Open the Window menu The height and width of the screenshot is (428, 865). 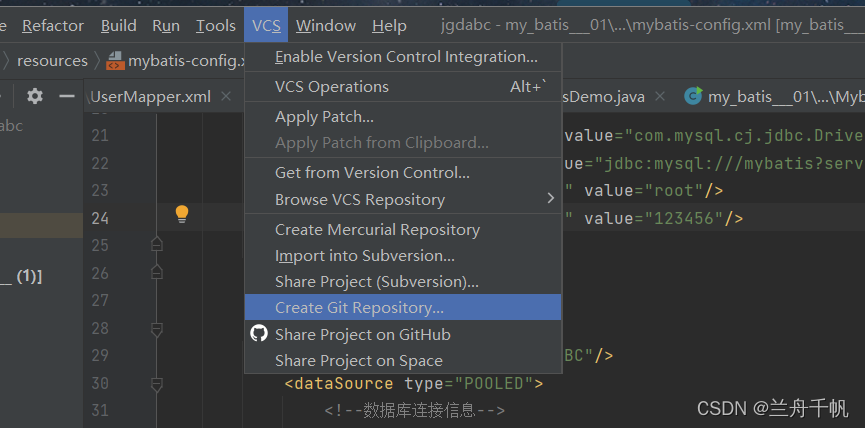tap(326, 25)
